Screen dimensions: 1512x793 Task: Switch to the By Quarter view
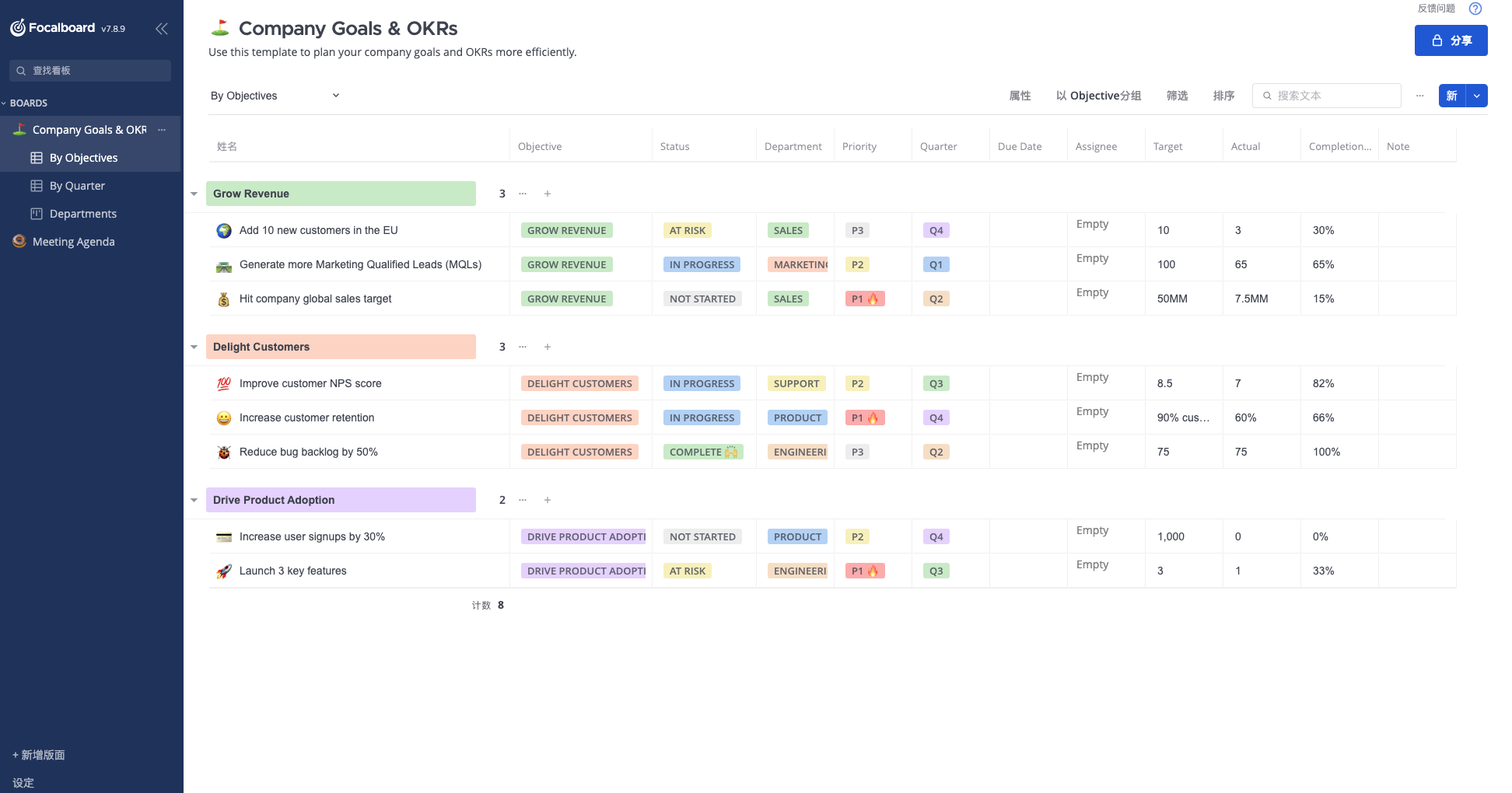(77, 186)
